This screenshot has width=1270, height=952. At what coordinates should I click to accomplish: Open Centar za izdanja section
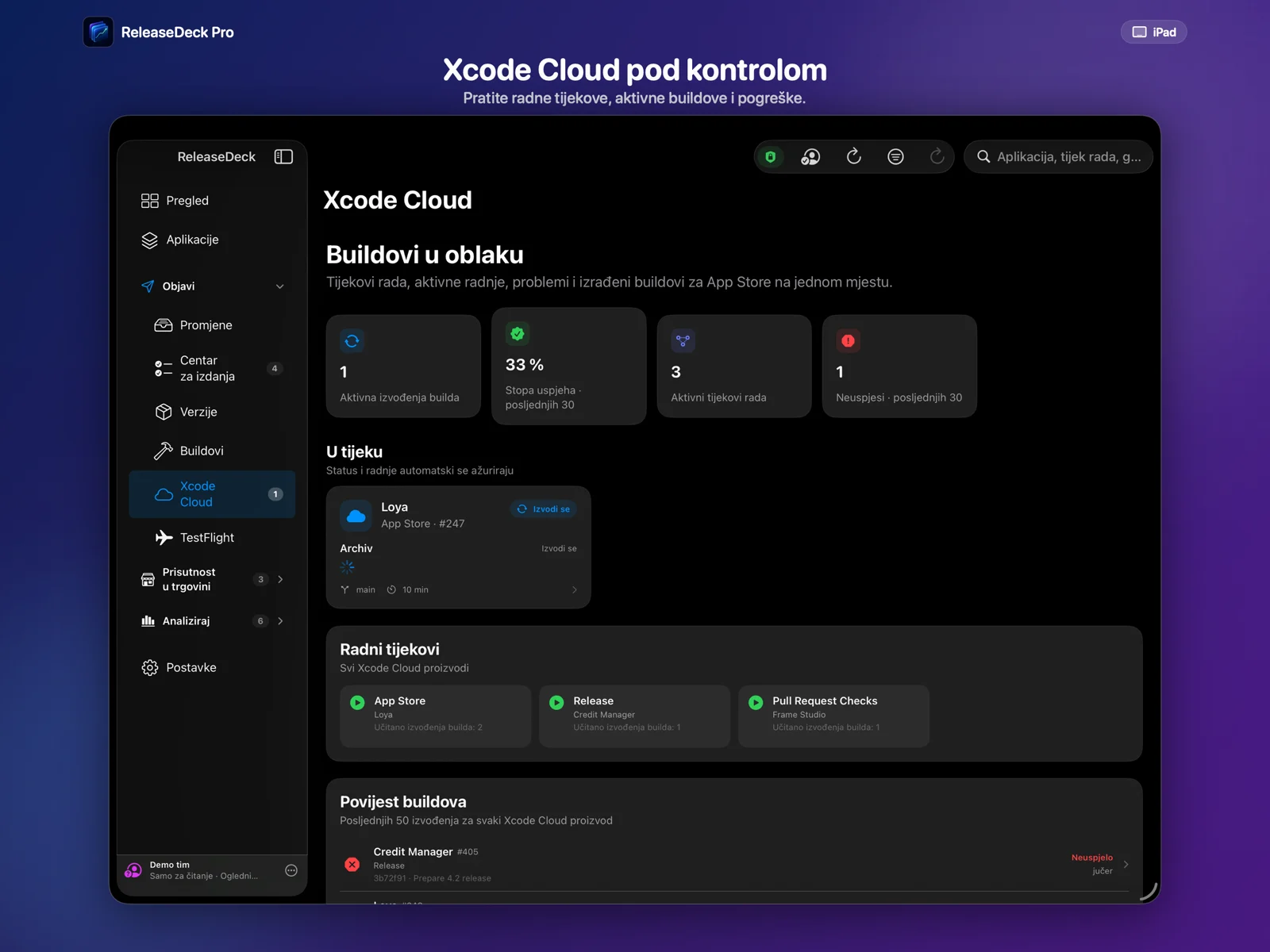pos(213,368)
